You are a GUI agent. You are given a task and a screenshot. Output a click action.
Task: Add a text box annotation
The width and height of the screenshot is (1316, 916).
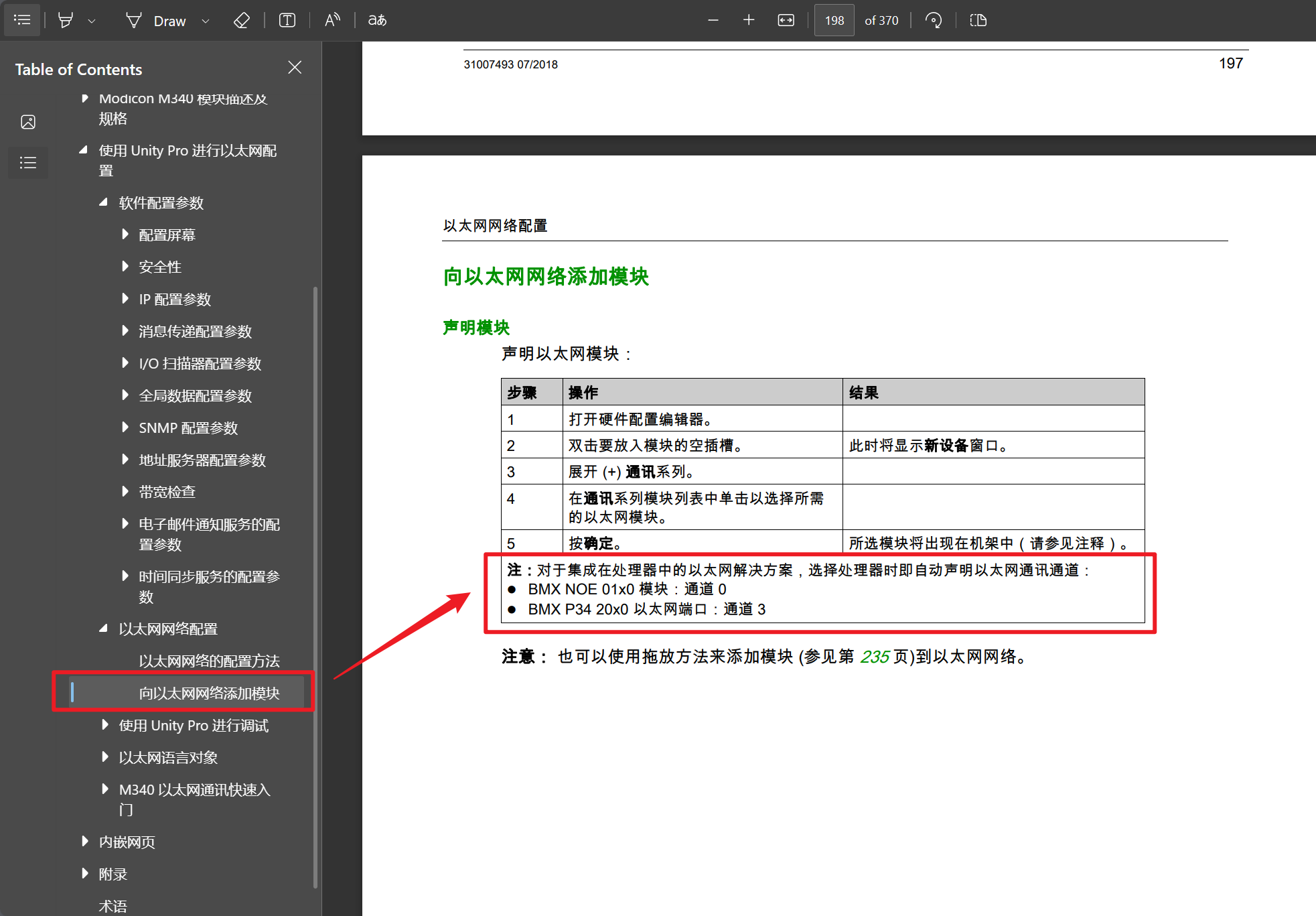pyautogui.click(x=287, y=20)
